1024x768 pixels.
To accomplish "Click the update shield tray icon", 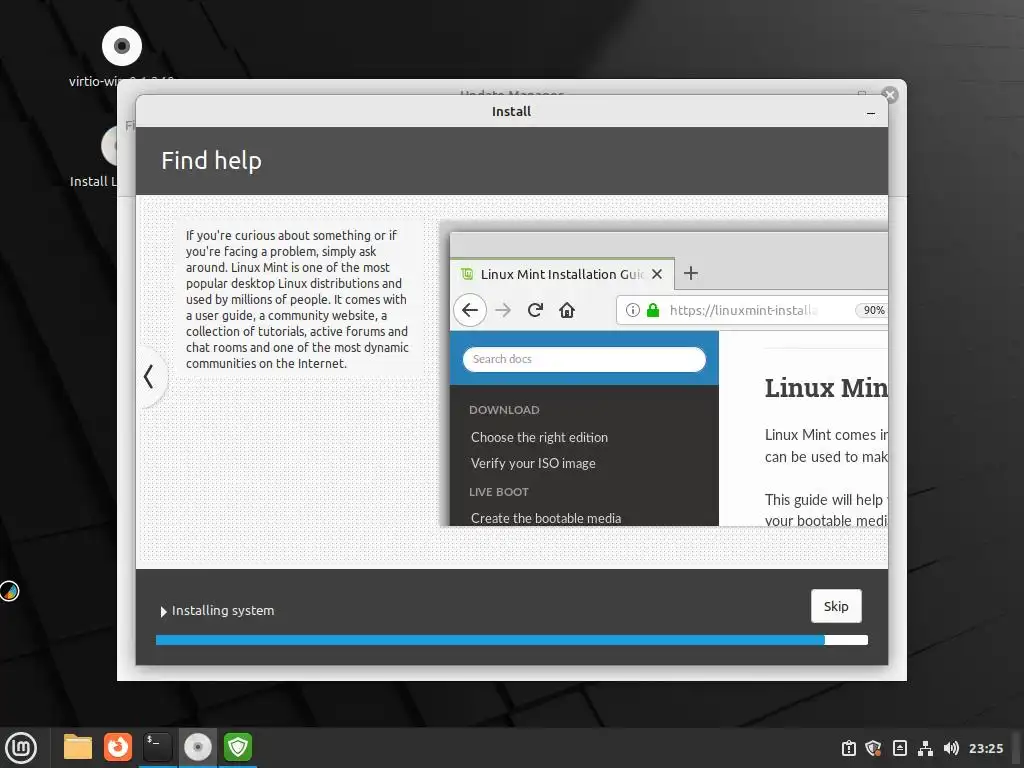I will [x=873, y=748].
